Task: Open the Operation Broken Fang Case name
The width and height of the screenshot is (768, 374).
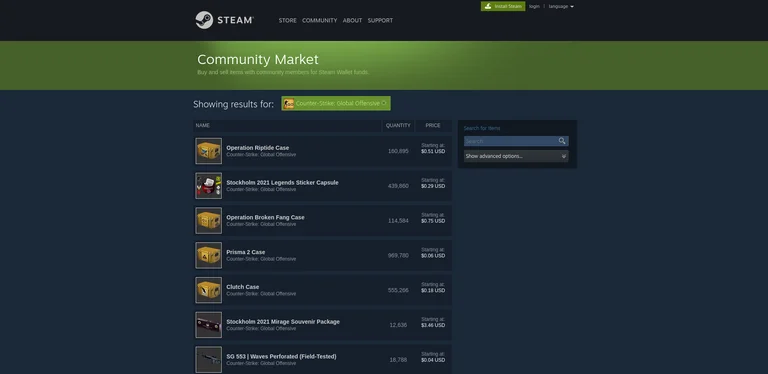Action: tap(265, 217)
